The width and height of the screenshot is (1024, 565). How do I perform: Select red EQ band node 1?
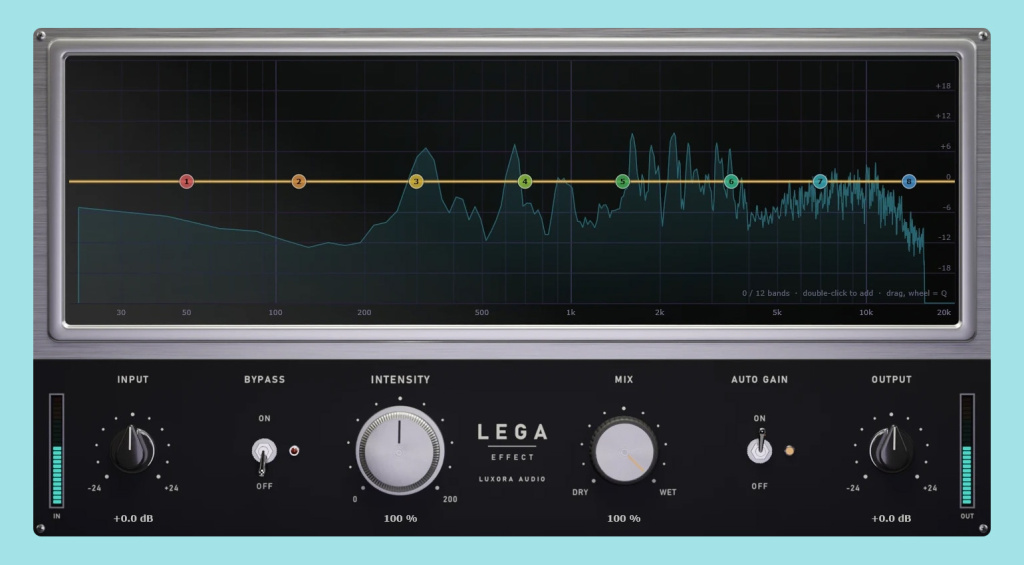[x=187, y=182]
